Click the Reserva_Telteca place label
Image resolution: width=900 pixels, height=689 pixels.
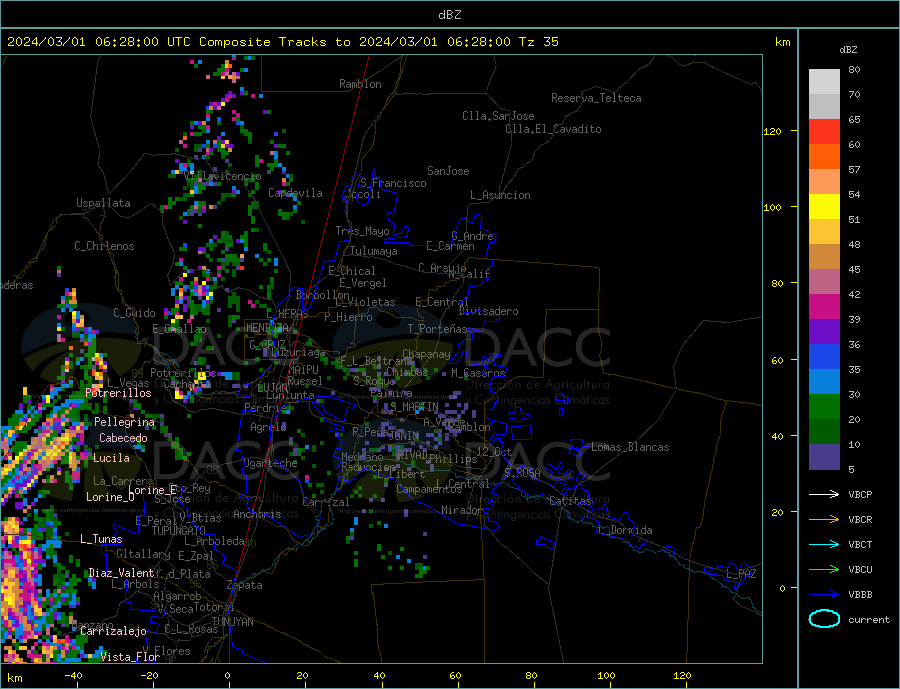[x=596, y=98]
